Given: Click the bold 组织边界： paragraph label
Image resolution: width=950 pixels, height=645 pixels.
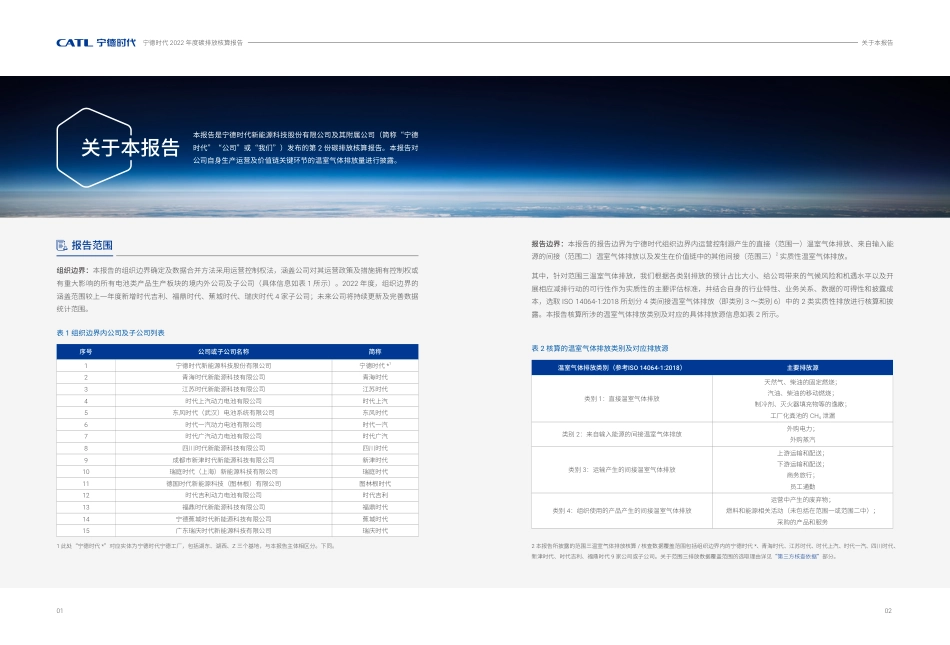Looking at the screenshot, I should tap(73, 271).
